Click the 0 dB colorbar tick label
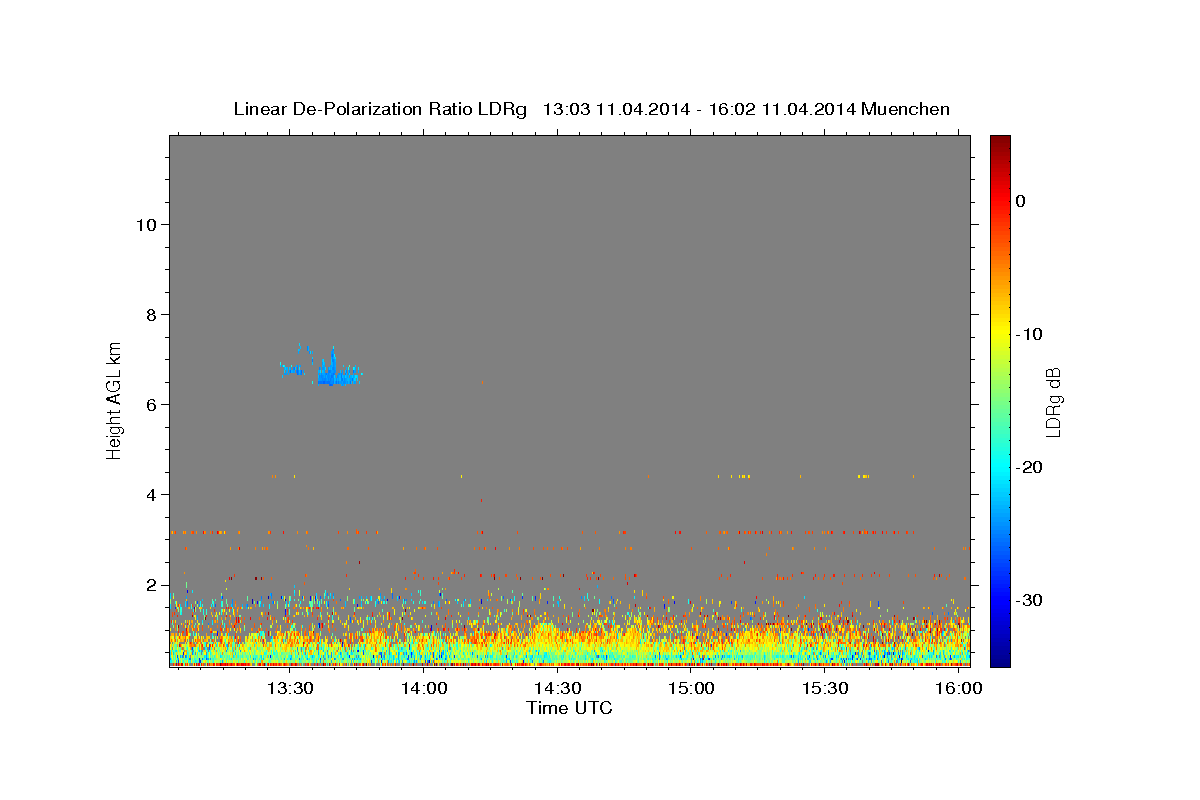1200x800 pixels. click(x=1021, y=201)
